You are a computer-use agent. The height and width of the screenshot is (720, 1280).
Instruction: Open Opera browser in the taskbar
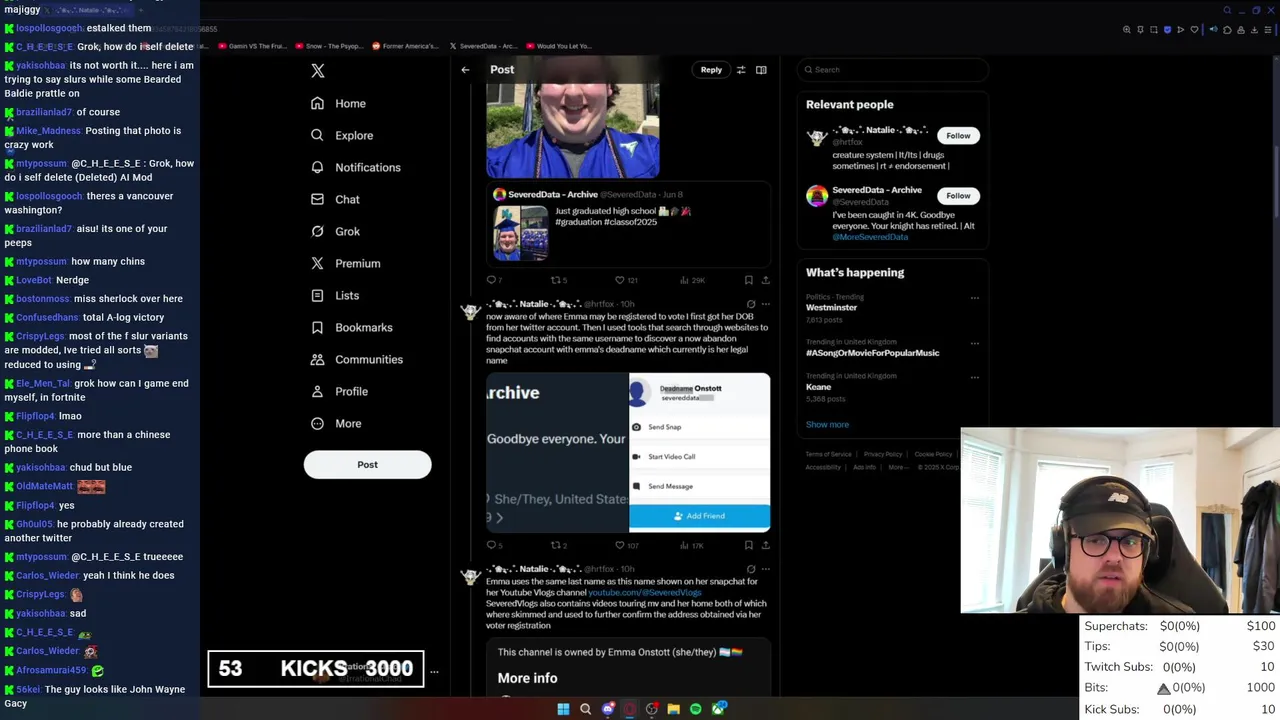coord(629,709)
